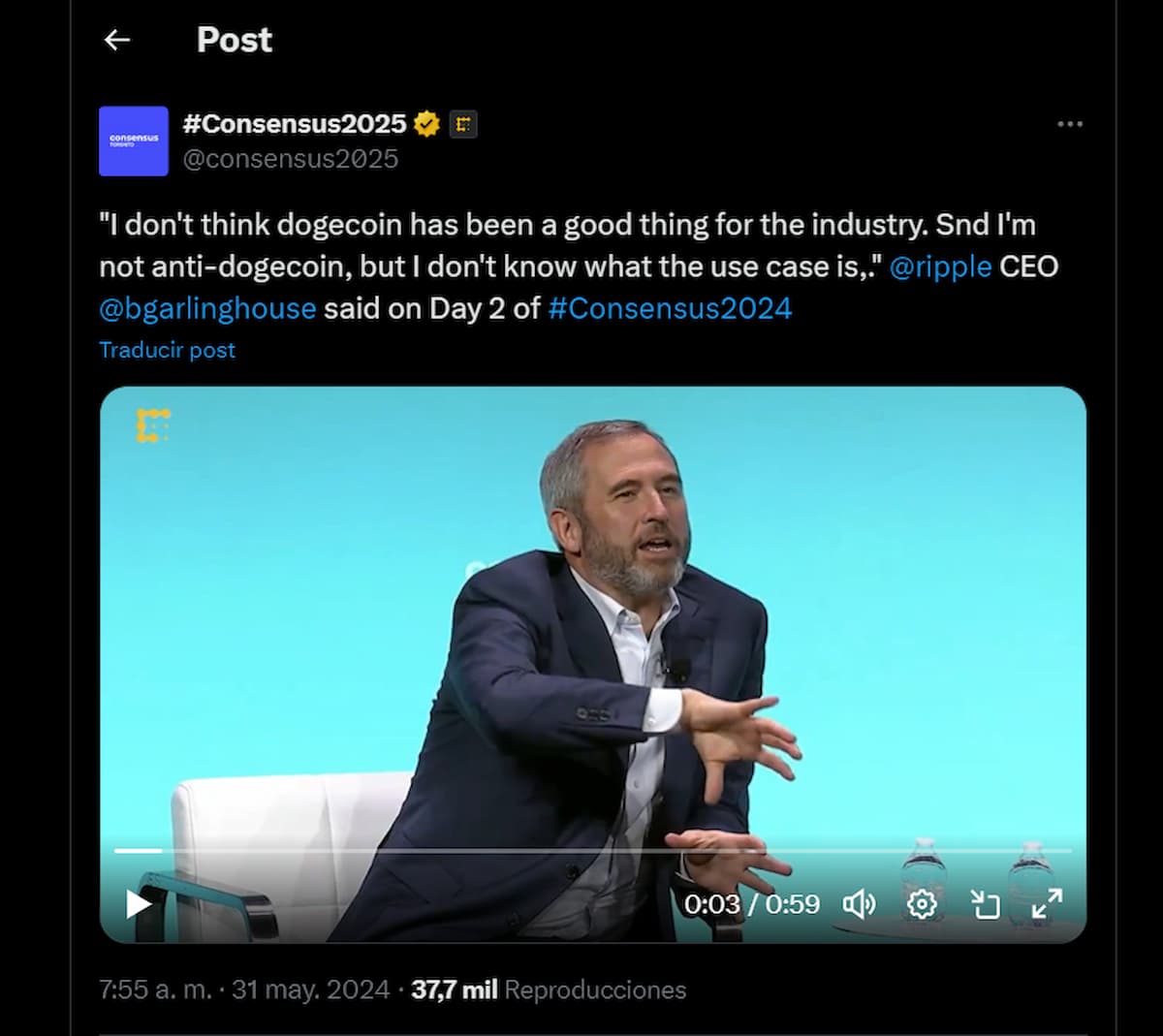Click the #Consensus2025 display name

tap(297, 123)
